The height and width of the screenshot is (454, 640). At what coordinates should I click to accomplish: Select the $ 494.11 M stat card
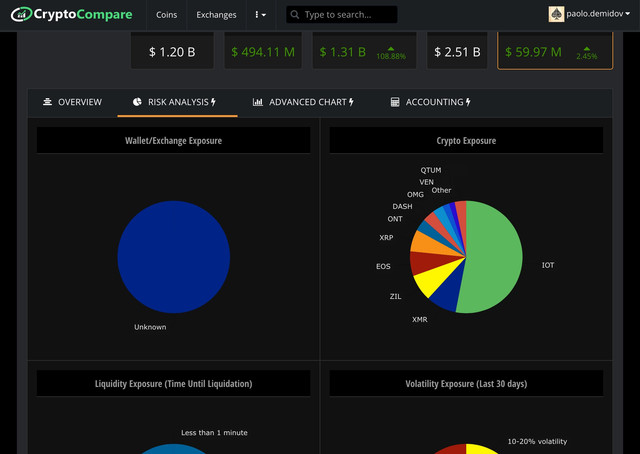263,51
